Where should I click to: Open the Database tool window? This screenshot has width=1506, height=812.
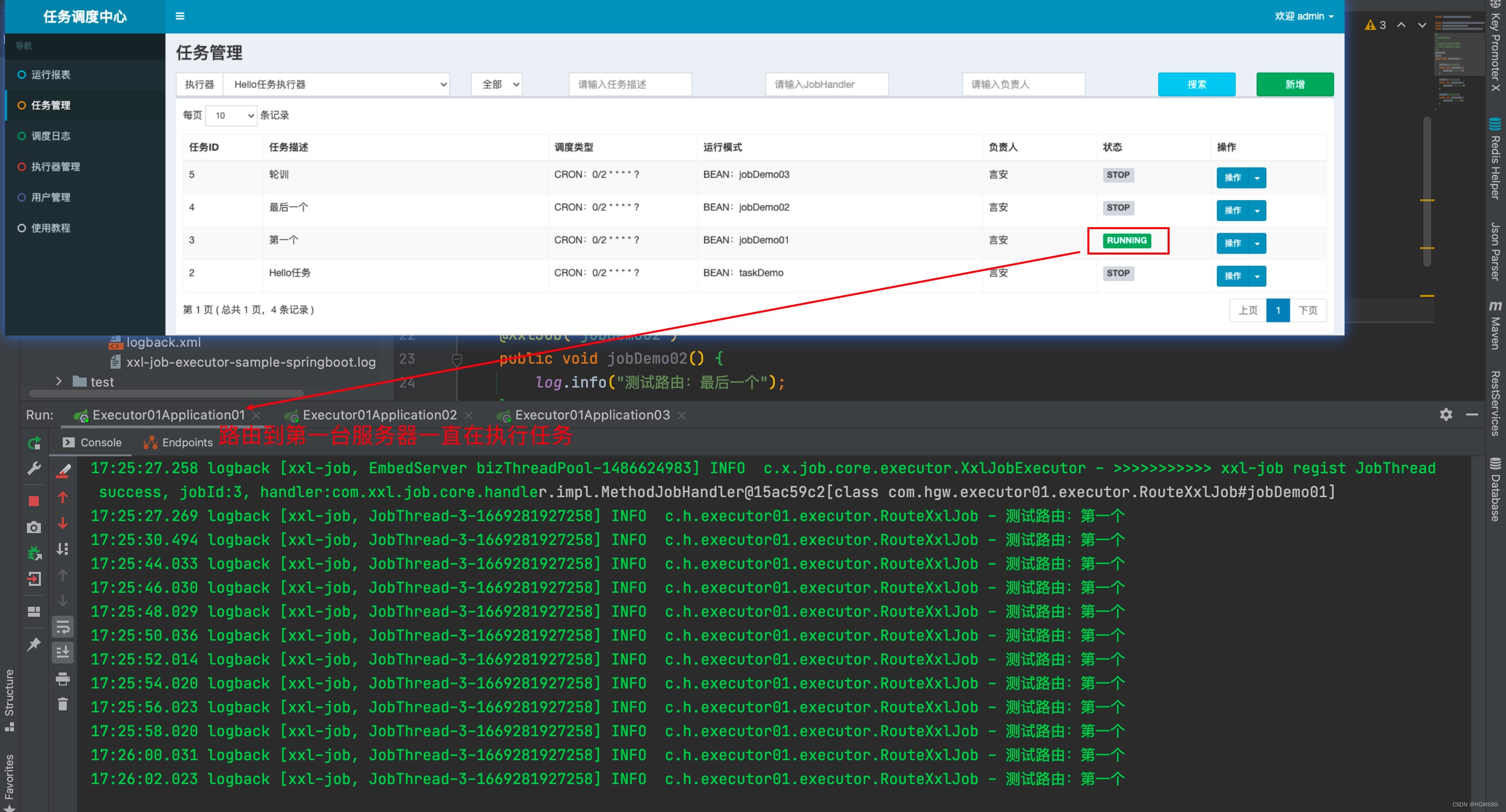pos(1496,490)
